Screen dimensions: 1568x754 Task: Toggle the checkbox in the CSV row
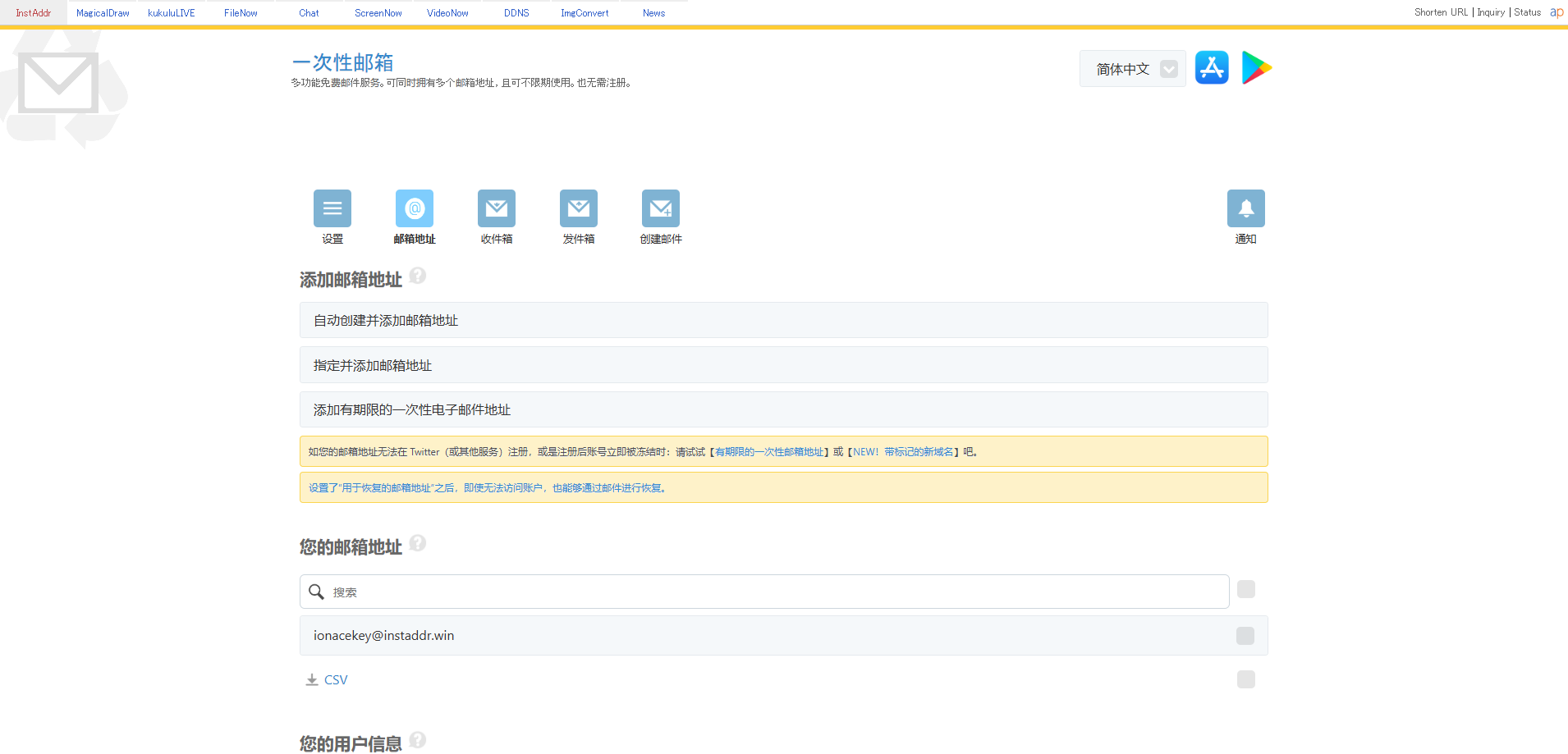pos(1245,679)
